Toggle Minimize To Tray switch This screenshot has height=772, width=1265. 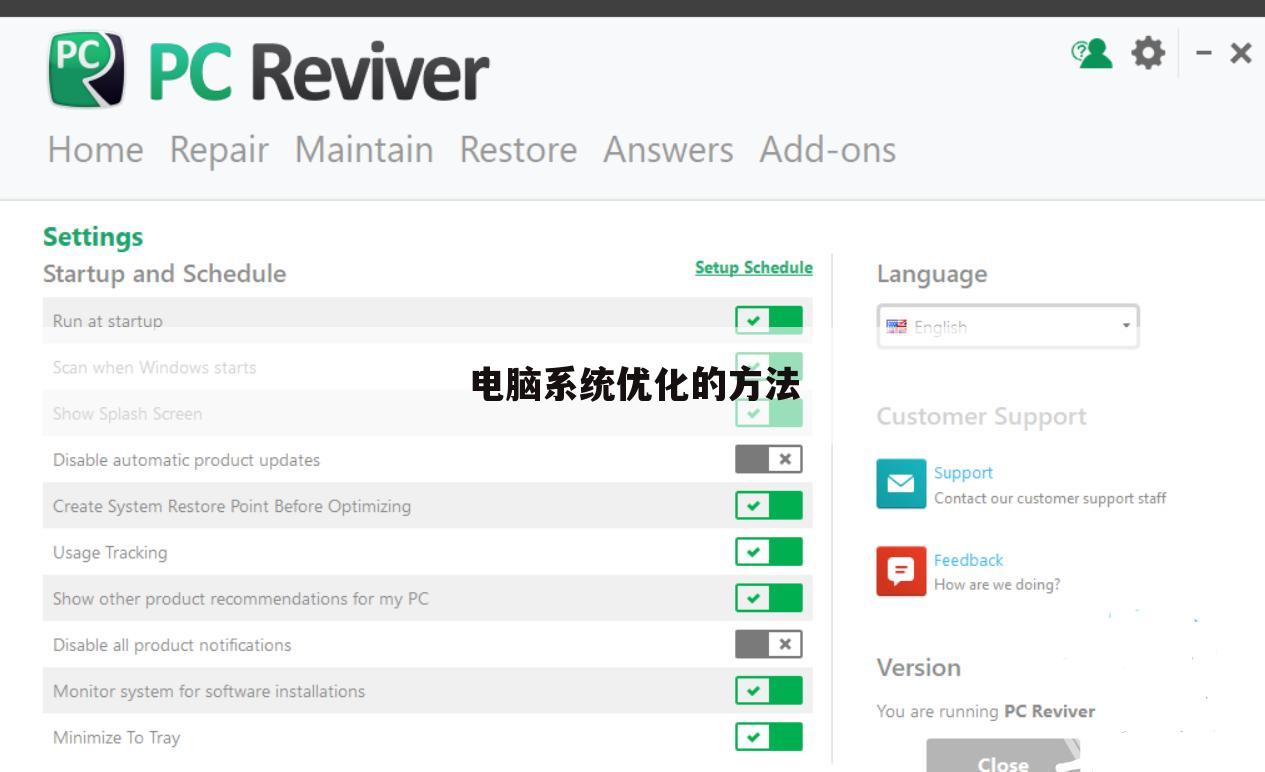coord(769,737)
